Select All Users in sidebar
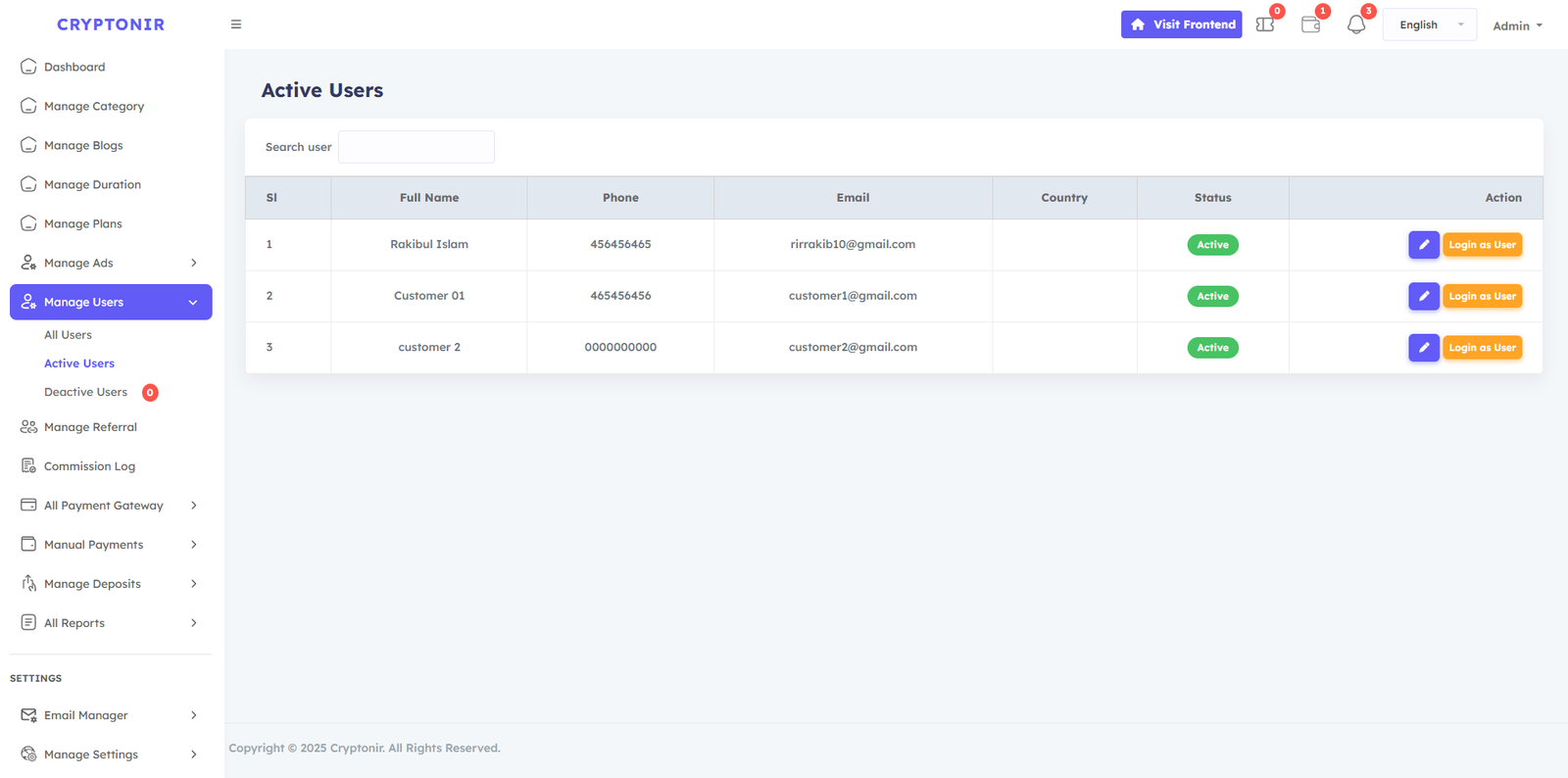Viewport: 1568px width, 778px height. [68, 335]
